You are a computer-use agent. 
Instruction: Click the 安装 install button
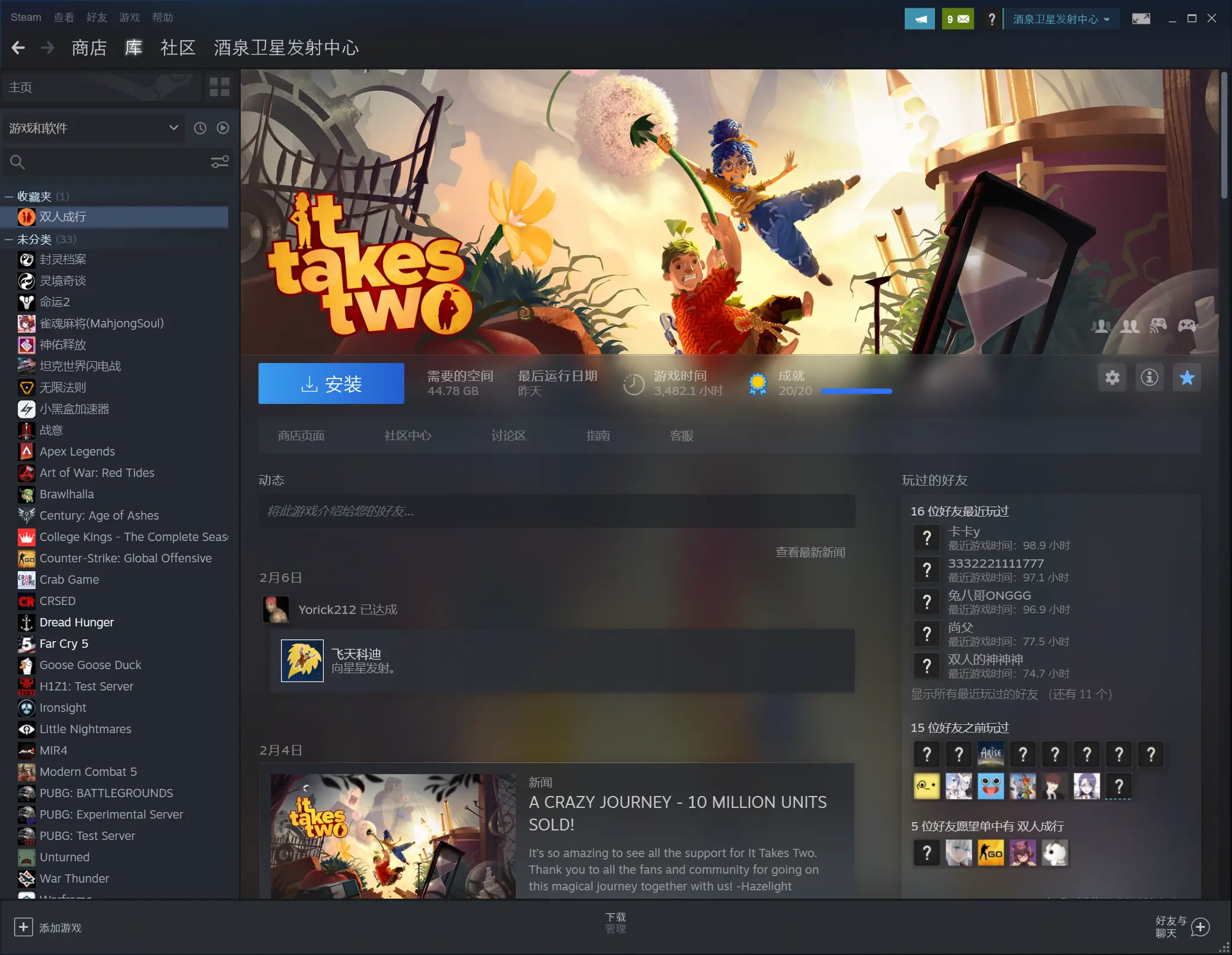click(331, 384)
